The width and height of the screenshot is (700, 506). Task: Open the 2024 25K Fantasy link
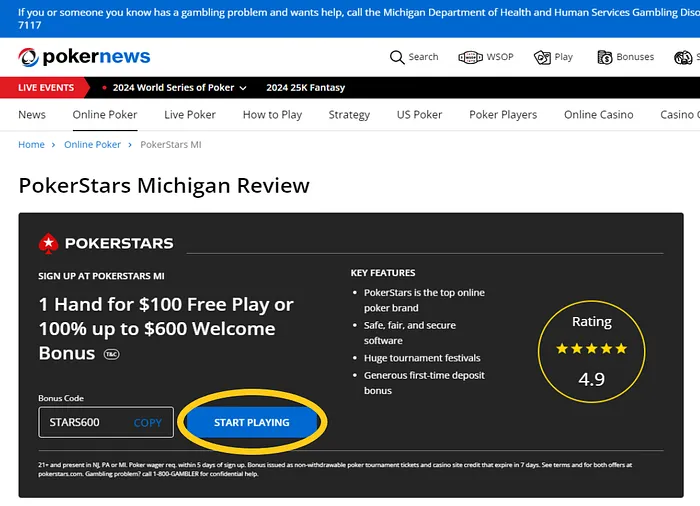coord(306,88)
